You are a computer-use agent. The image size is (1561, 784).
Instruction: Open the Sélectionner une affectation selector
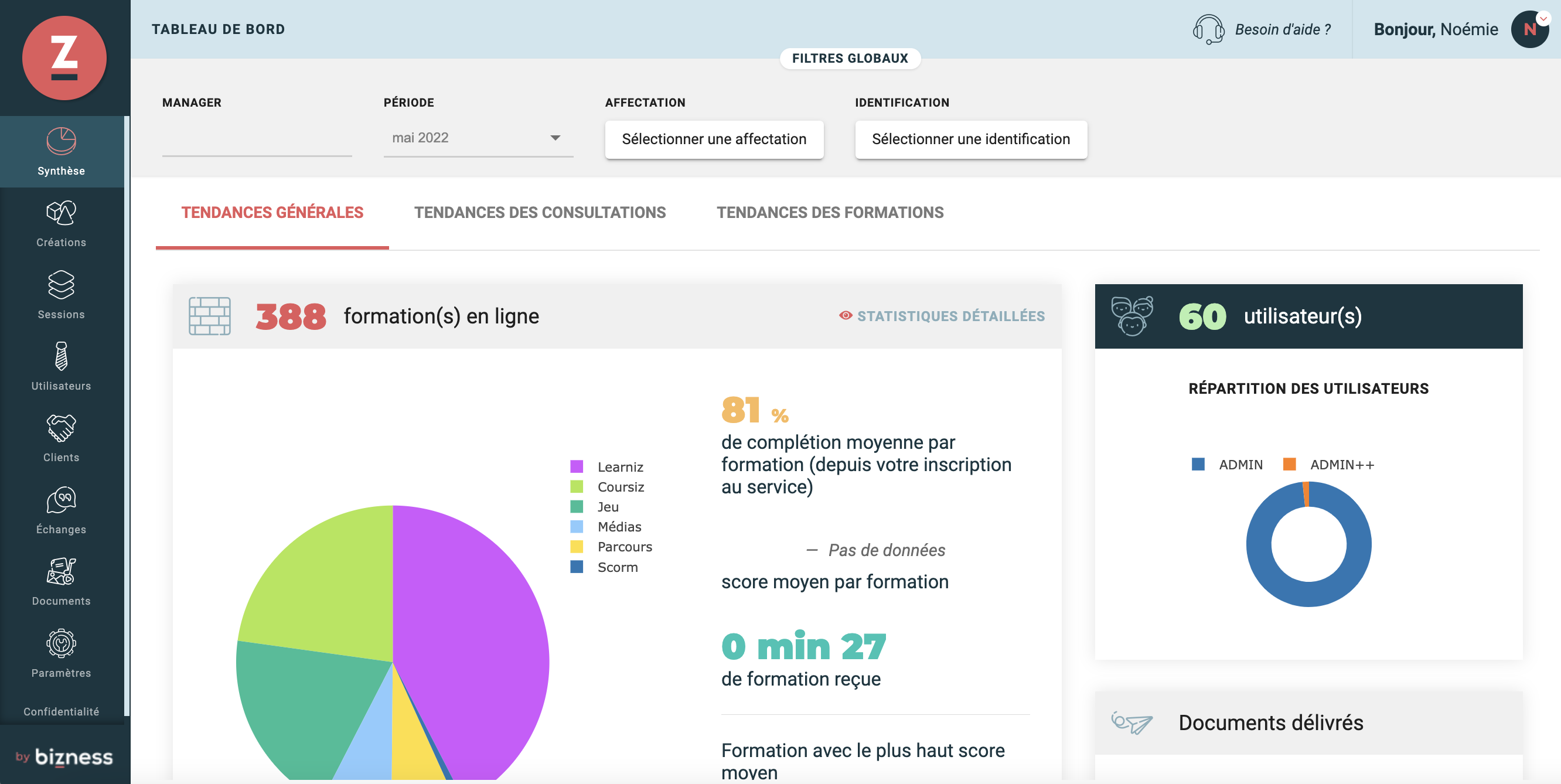coord(714,139)
